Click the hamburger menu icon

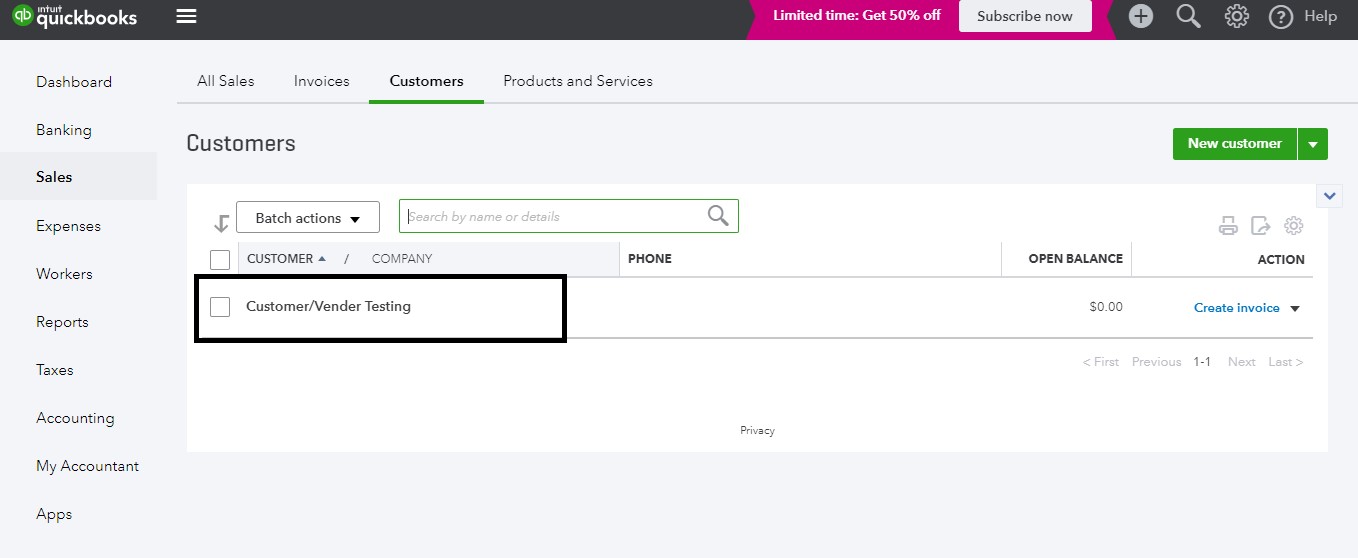(186, 16)
